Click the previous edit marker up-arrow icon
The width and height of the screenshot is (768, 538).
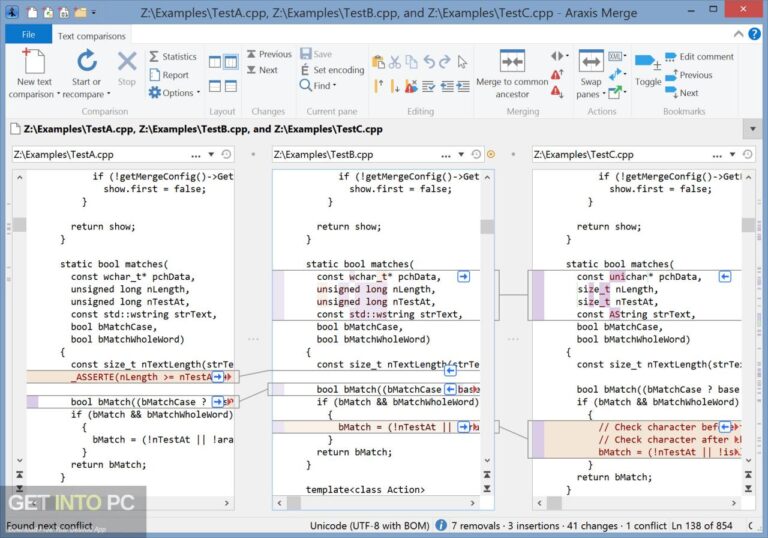click(378, 86)
